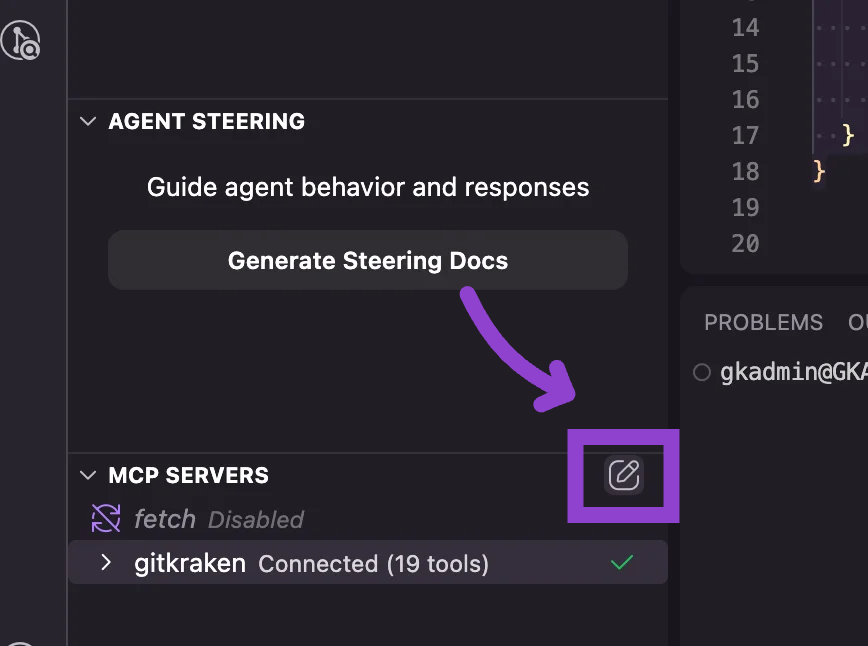Click the Disabled status label beside fetch
The height and width of the screenshot is (646, 868).
255,520
